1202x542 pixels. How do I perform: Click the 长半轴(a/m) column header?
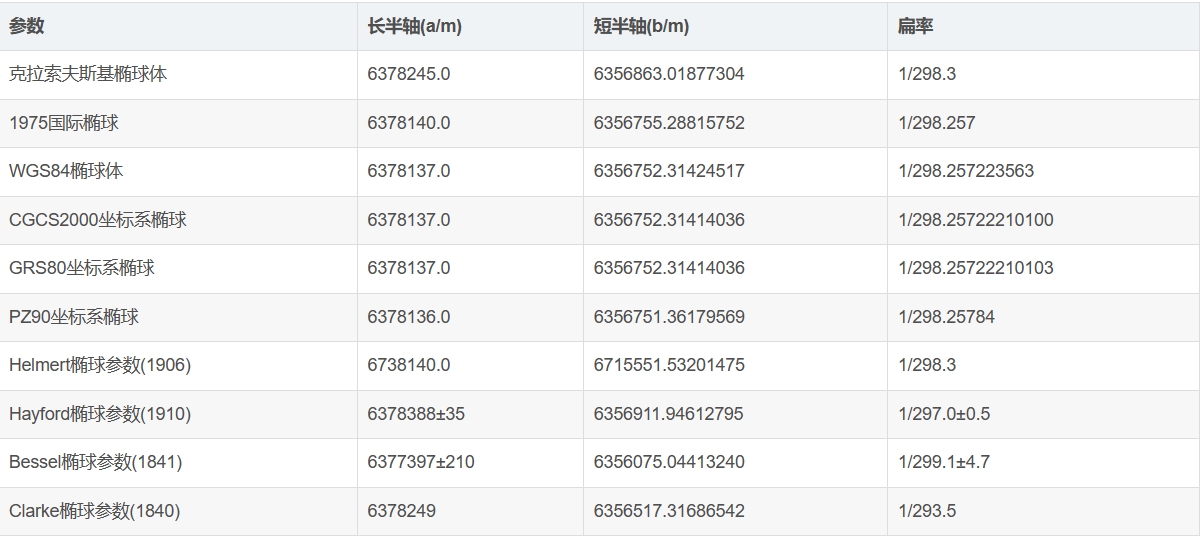point(414,27)
